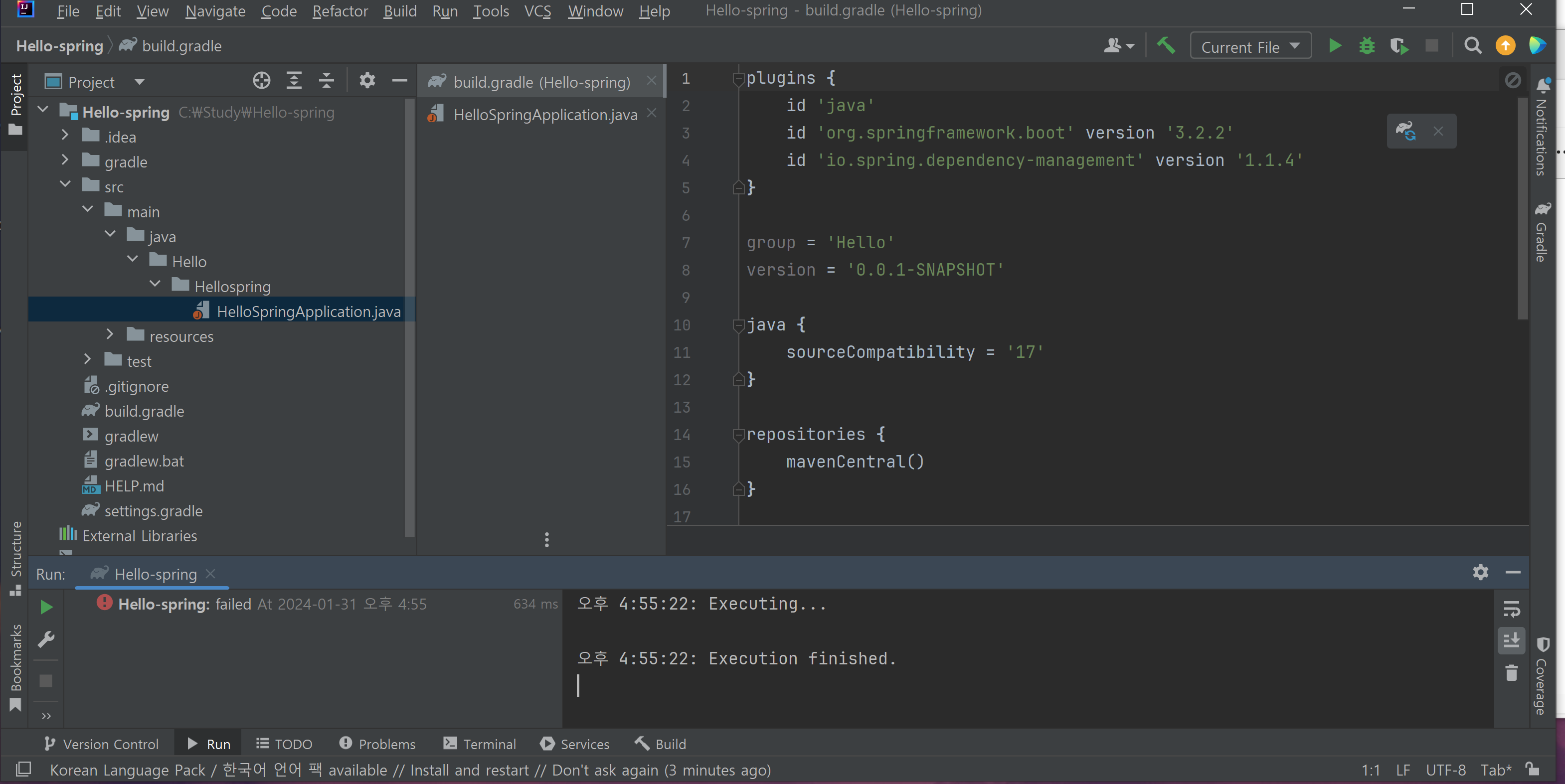Image resolution: width=1565 pixels, height=784 pixels.
Task: Open the VCS menu
Action: (x=537, y=11)
